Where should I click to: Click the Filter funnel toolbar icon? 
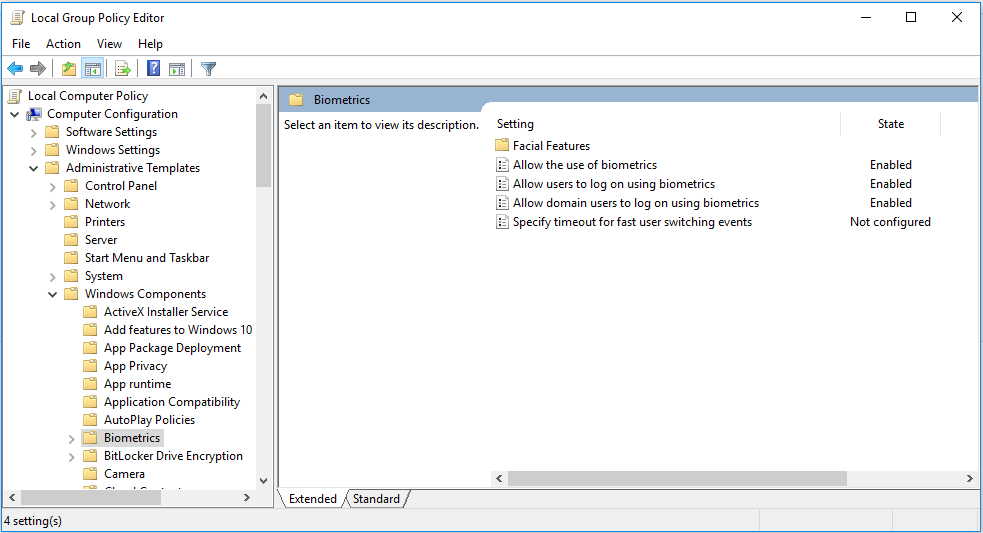[x=208, y=69]
